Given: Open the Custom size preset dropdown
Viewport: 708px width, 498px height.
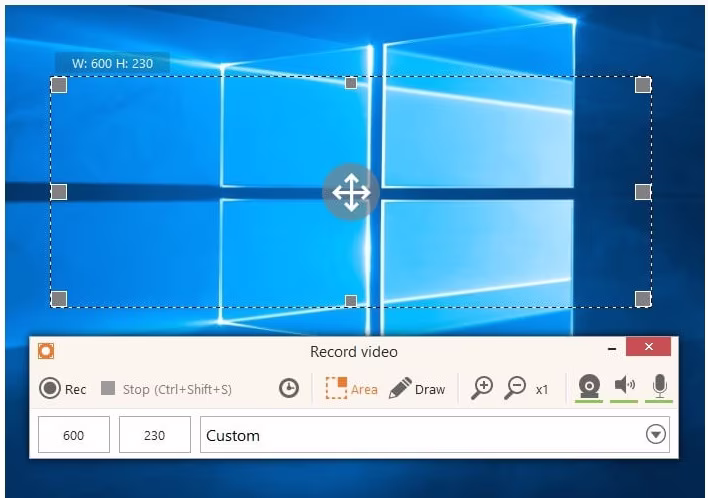Looking at the screenshot, I should click(435, 434).
